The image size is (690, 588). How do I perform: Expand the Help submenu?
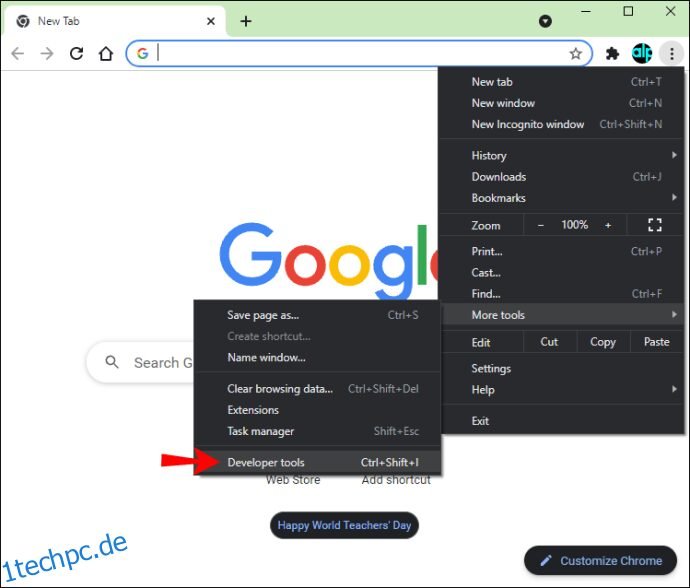(562, 390)
